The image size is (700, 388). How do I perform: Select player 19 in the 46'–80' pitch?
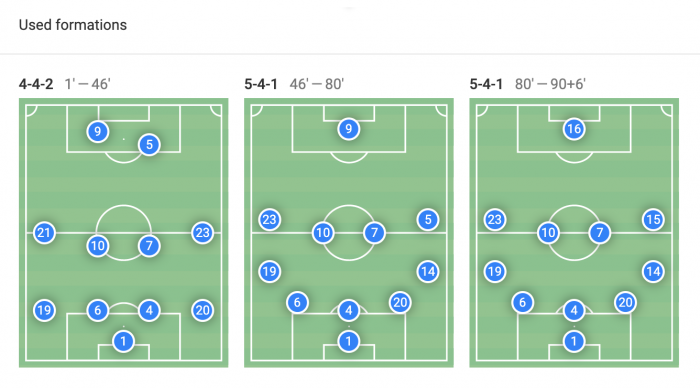270,271
